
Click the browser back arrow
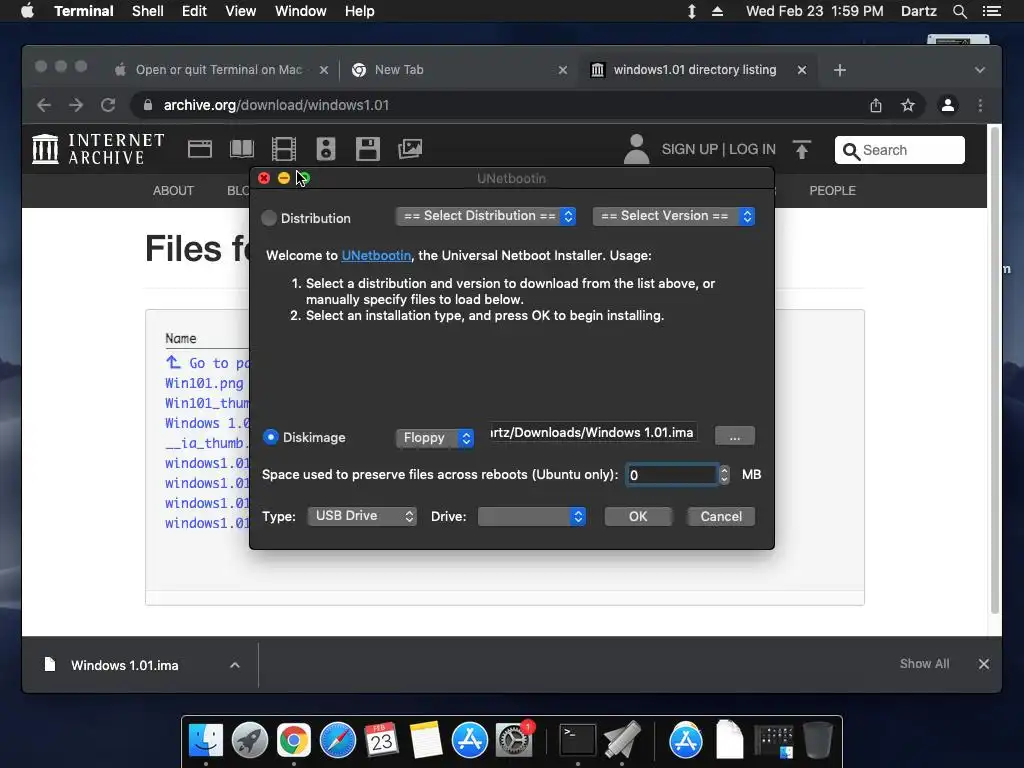point(44,105)
